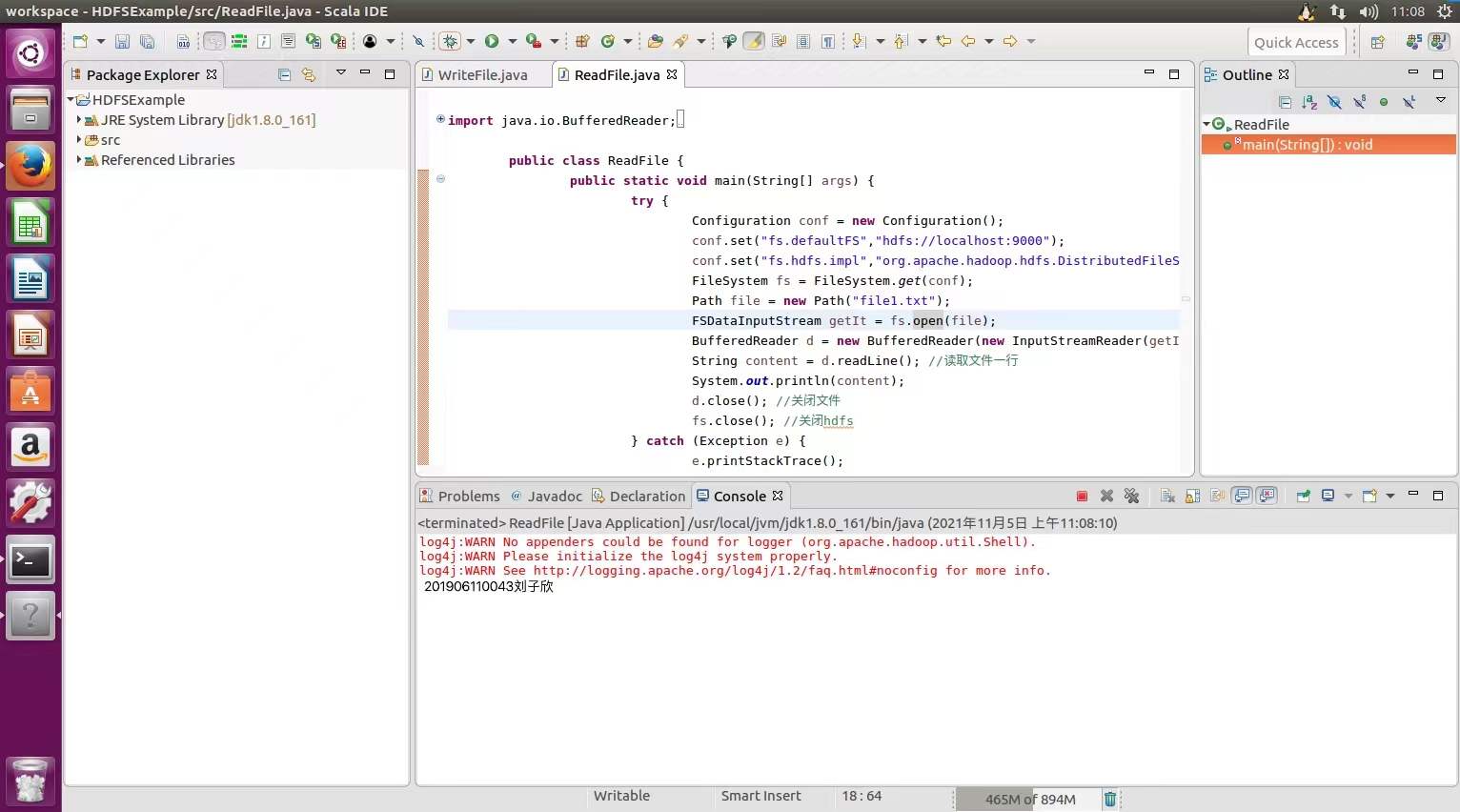Expand the src folder in Package Explorer
This screenshot has height=812, width=1460.
point(79,140)
